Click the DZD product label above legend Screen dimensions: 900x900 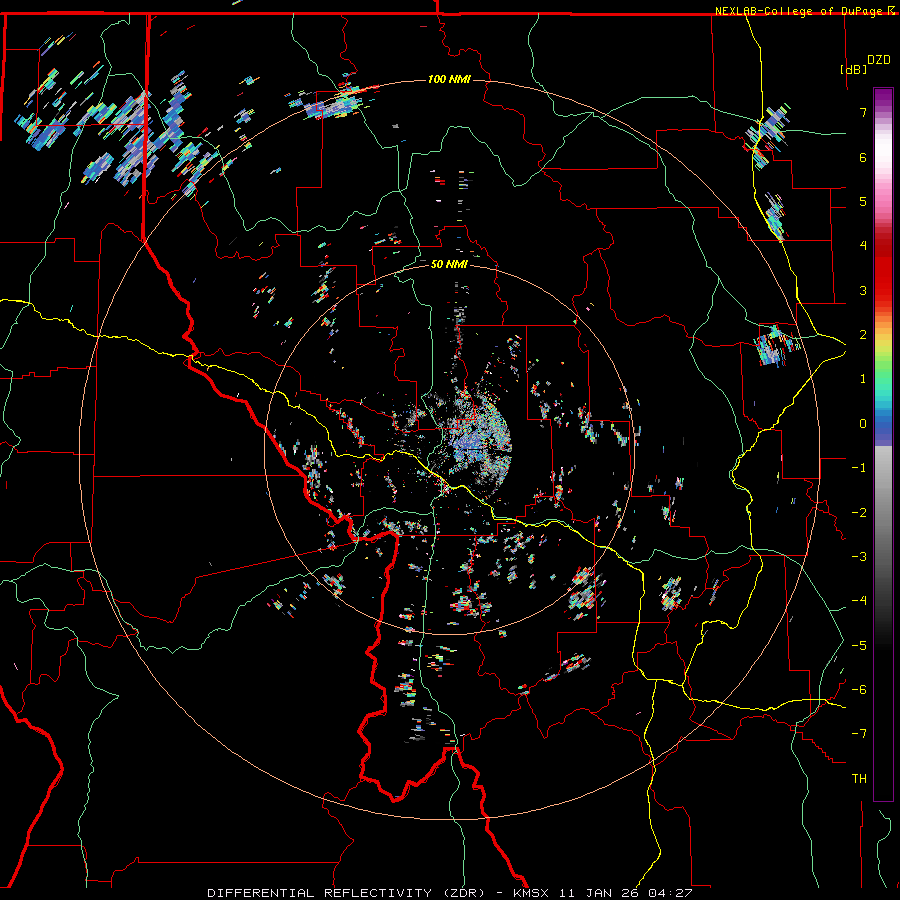[879, 60]
